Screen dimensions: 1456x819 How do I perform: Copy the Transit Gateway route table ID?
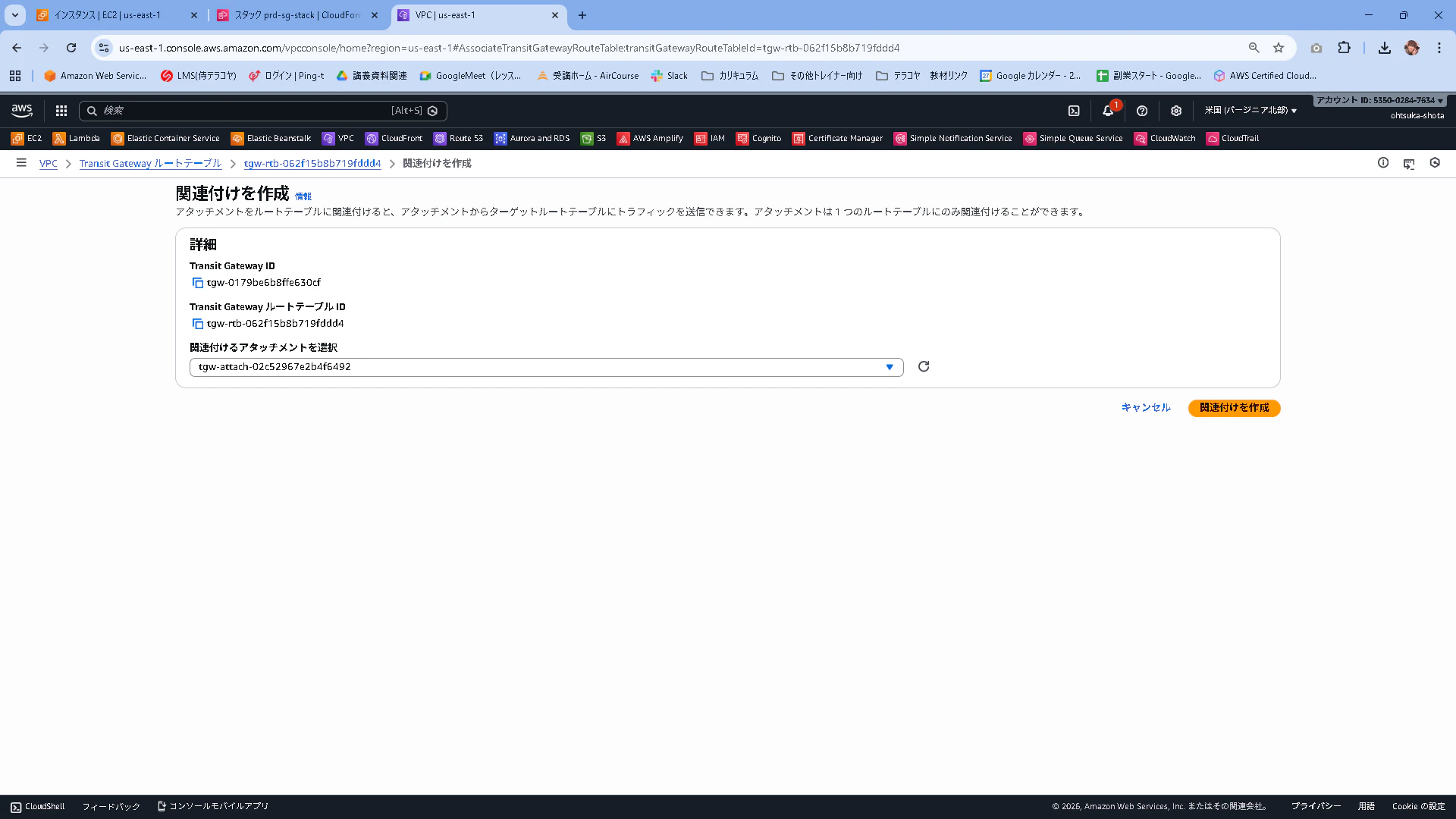coord(197,324)
